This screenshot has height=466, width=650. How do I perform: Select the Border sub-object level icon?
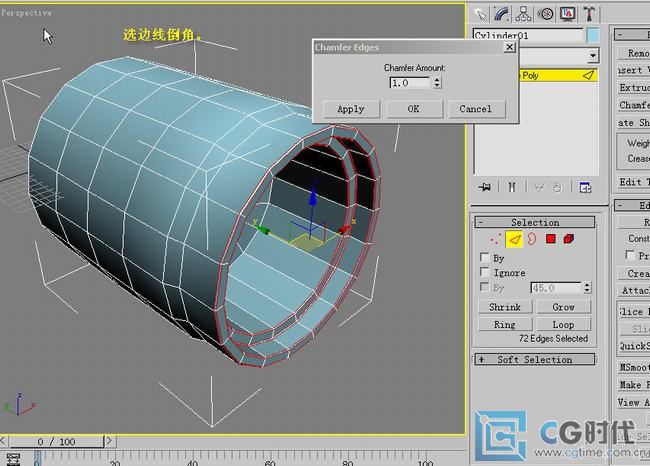coord(532,239)
